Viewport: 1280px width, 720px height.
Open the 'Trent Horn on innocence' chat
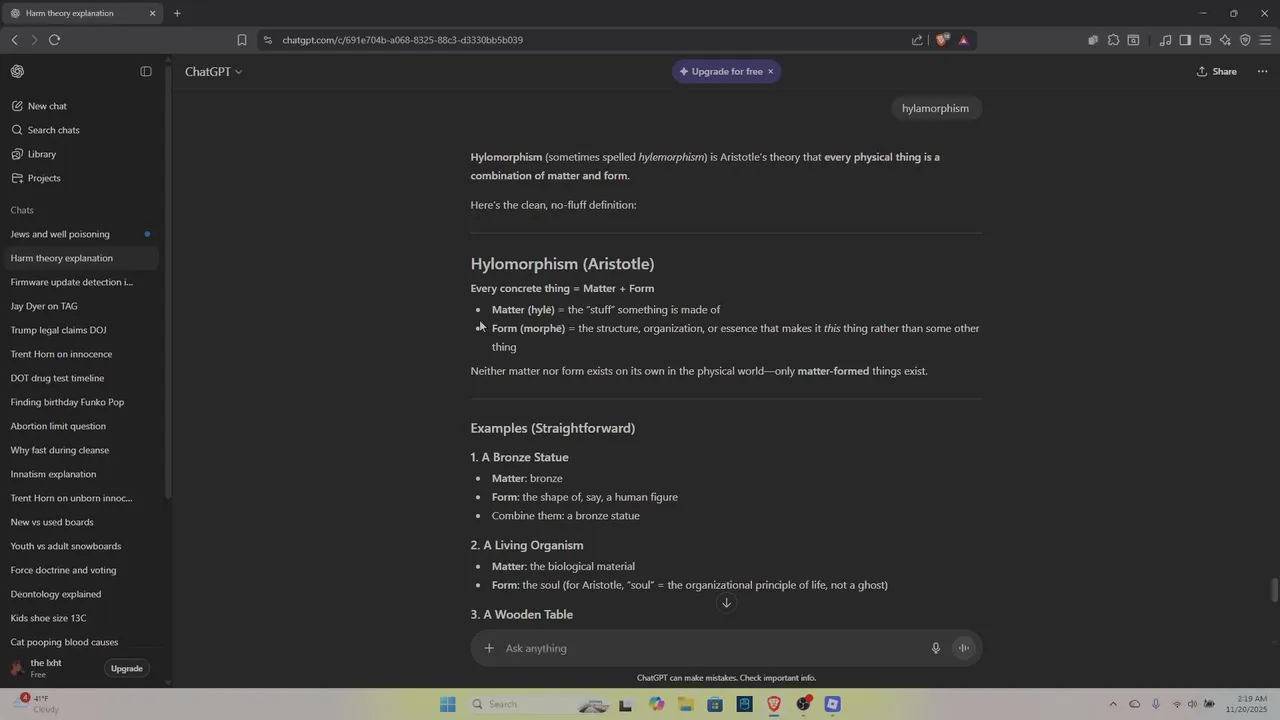click(80, 354)
